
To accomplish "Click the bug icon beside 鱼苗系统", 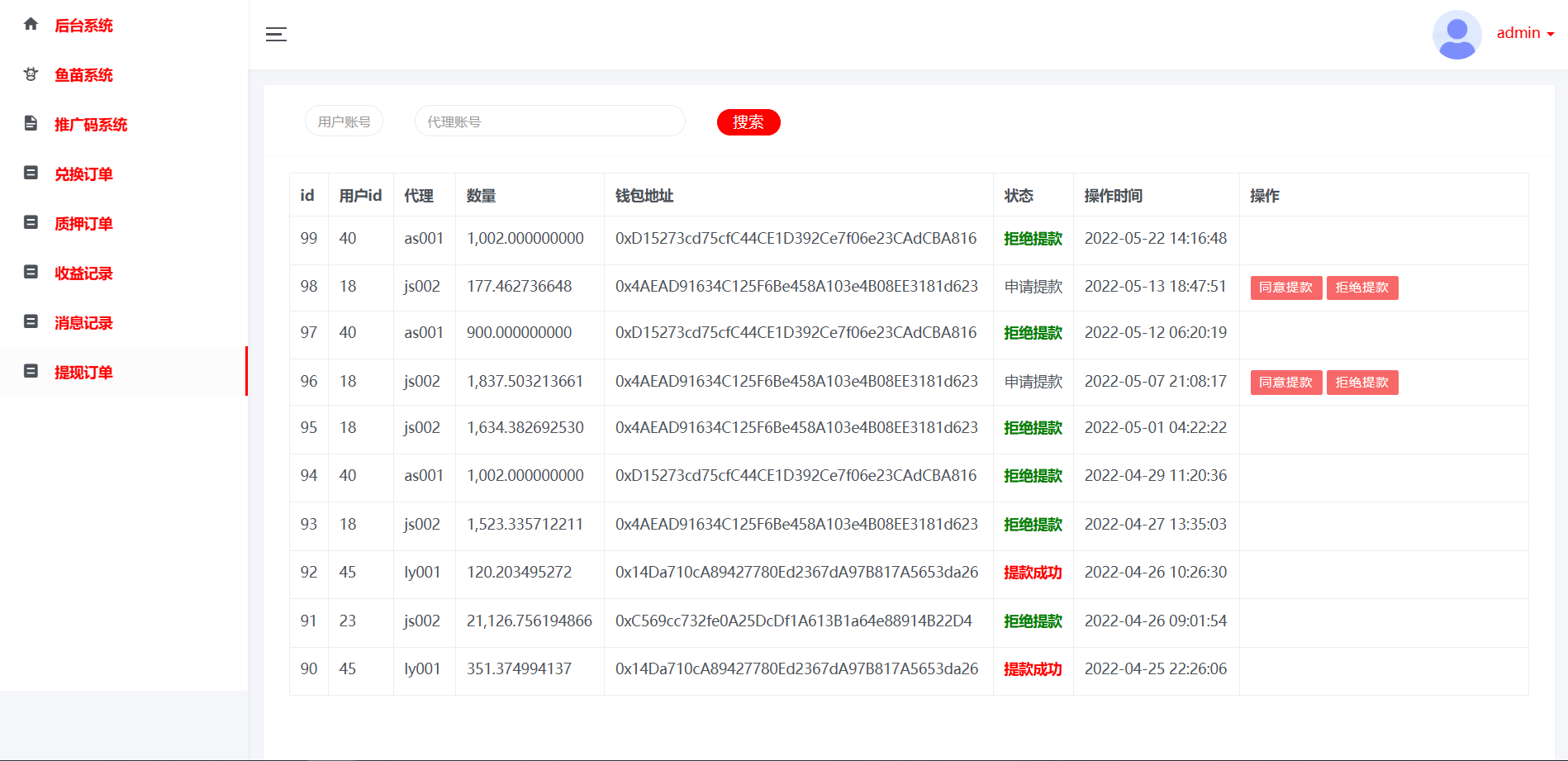I will pos(31,74).
